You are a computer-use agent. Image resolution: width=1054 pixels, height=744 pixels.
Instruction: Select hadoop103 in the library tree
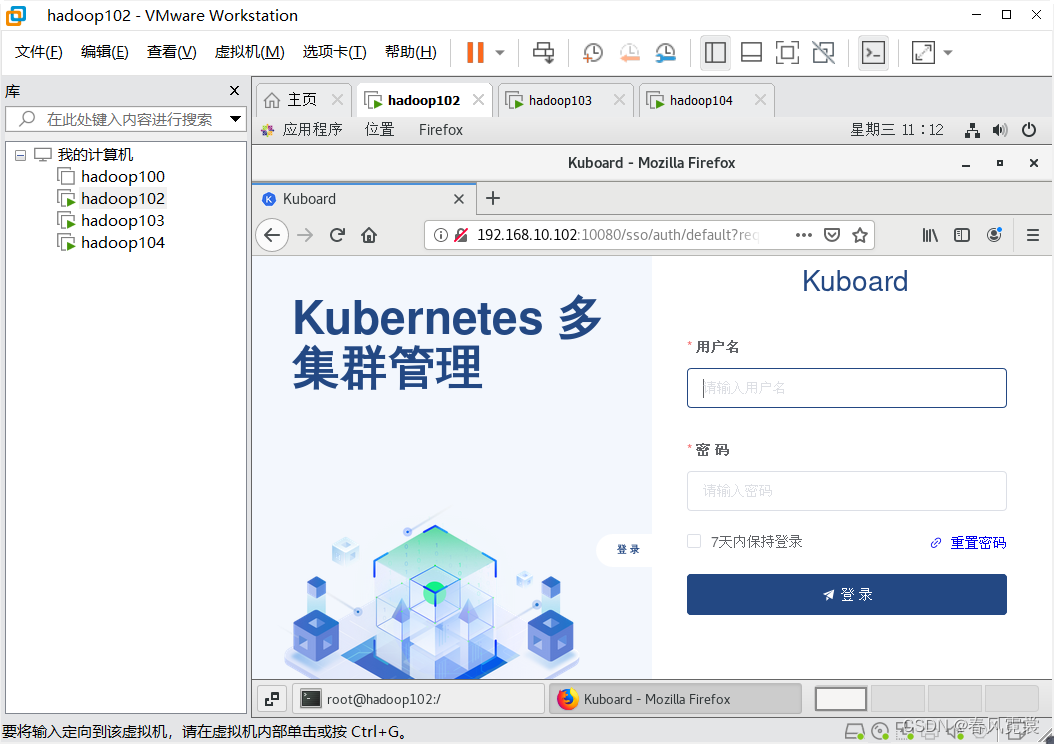(122, 221)
